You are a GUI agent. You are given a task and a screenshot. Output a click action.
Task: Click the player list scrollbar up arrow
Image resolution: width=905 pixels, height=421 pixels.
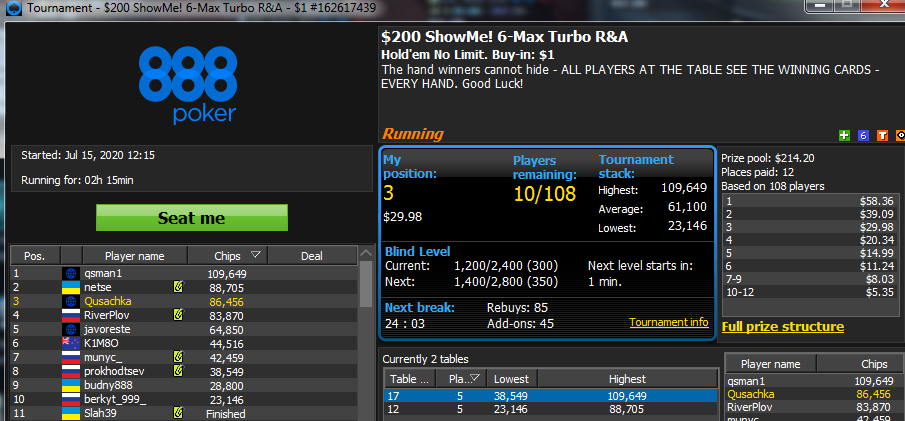point(366,253)
